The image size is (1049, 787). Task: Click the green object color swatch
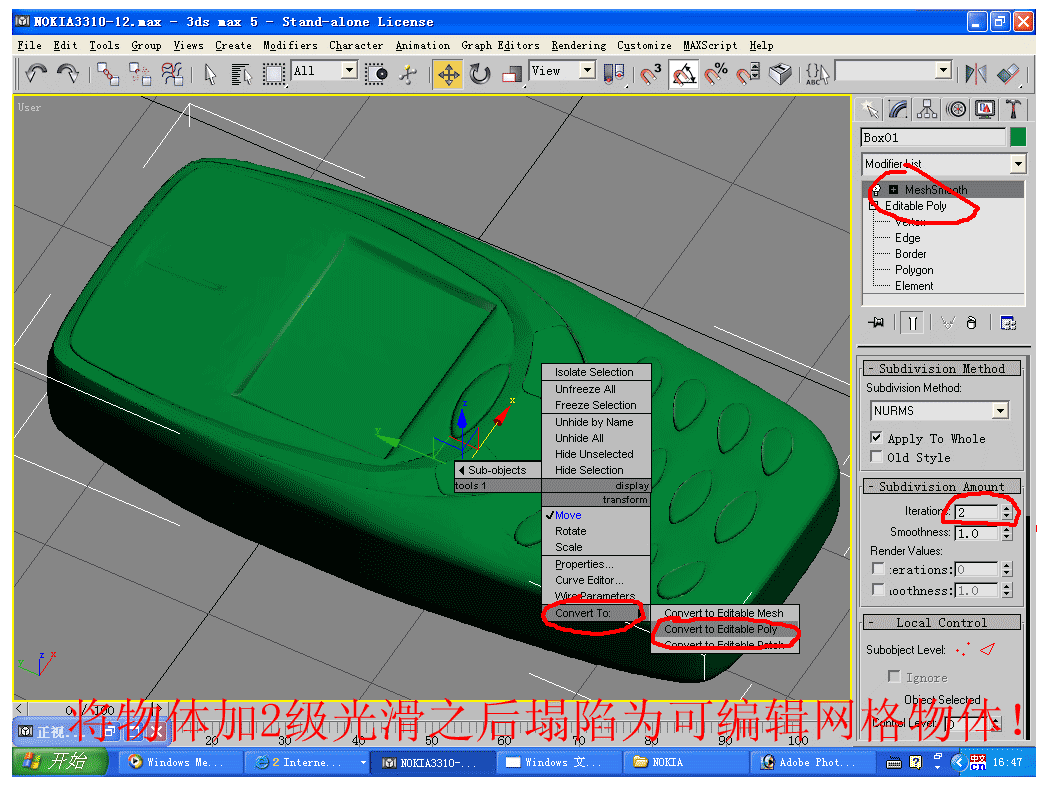1018,137
